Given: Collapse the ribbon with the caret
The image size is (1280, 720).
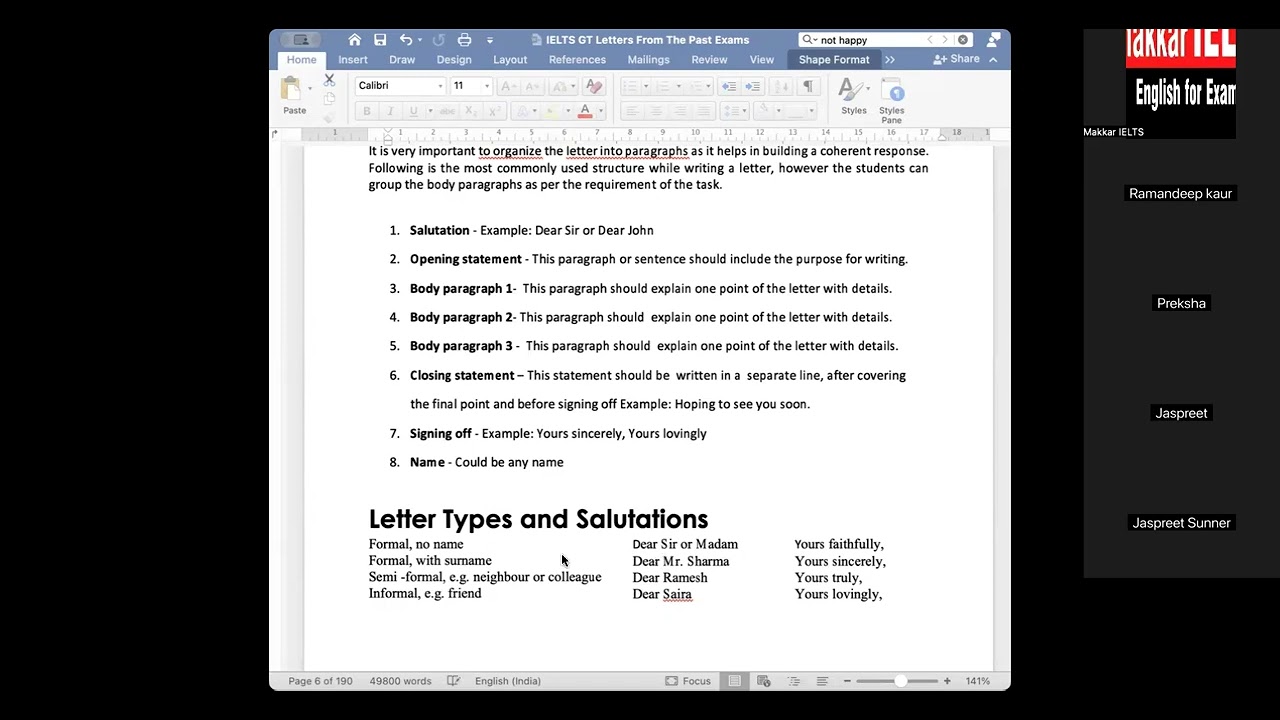Looking at the screenshot, I should (993, 60).
